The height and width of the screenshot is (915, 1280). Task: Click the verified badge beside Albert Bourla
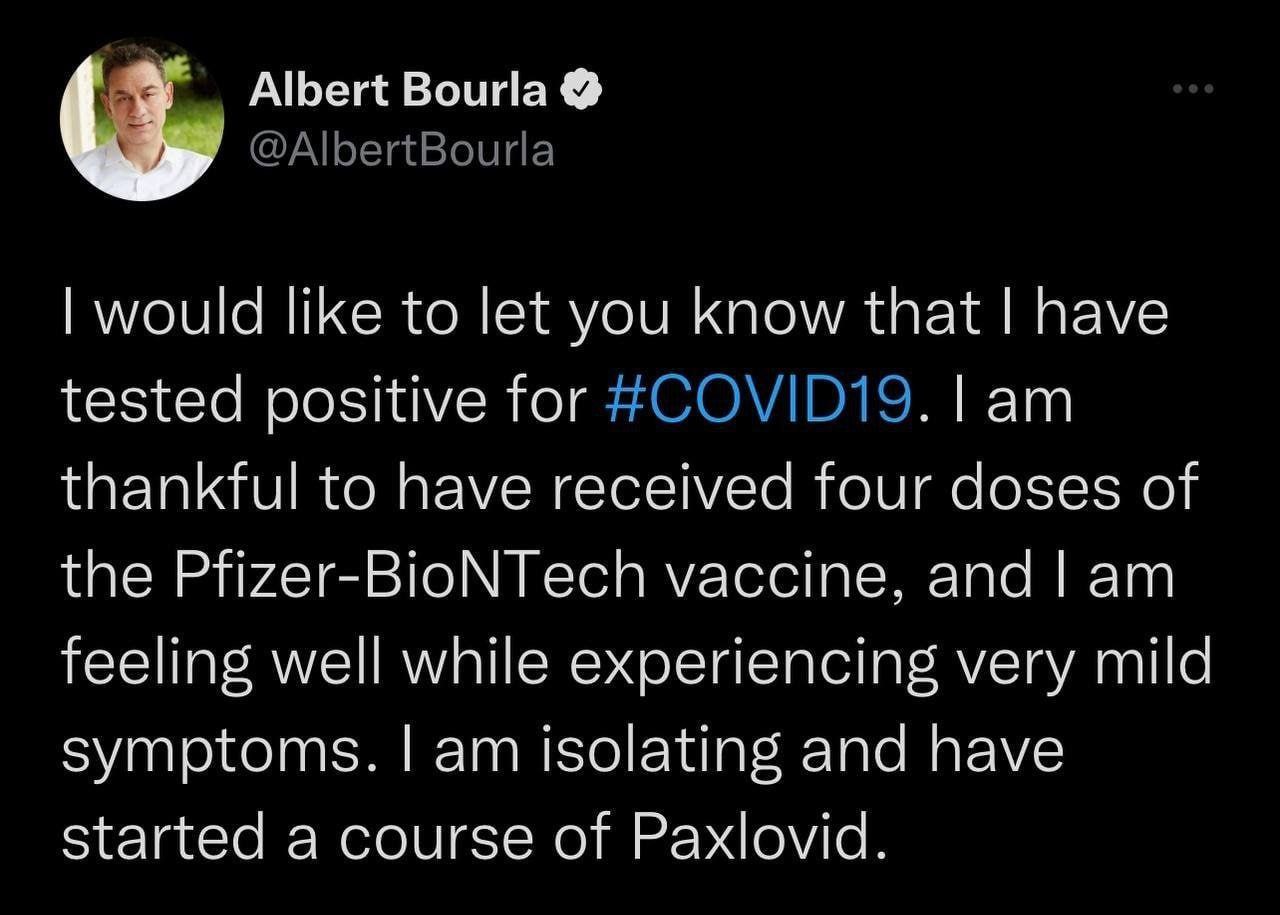[x=579, y=92]
